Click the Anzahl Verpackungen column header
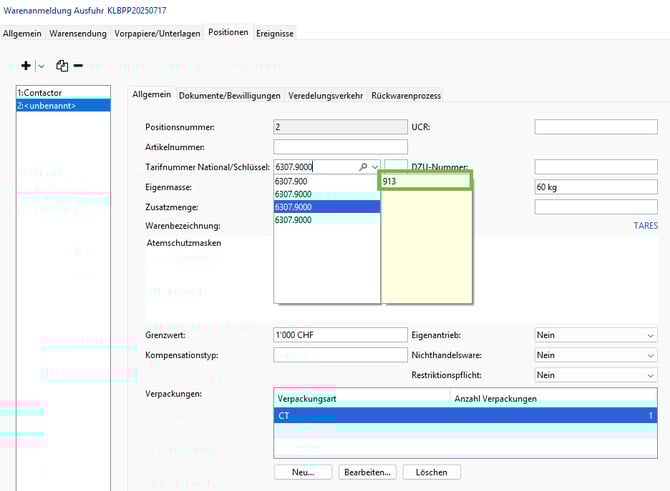 pyautogui.click(x=553, y=399)
